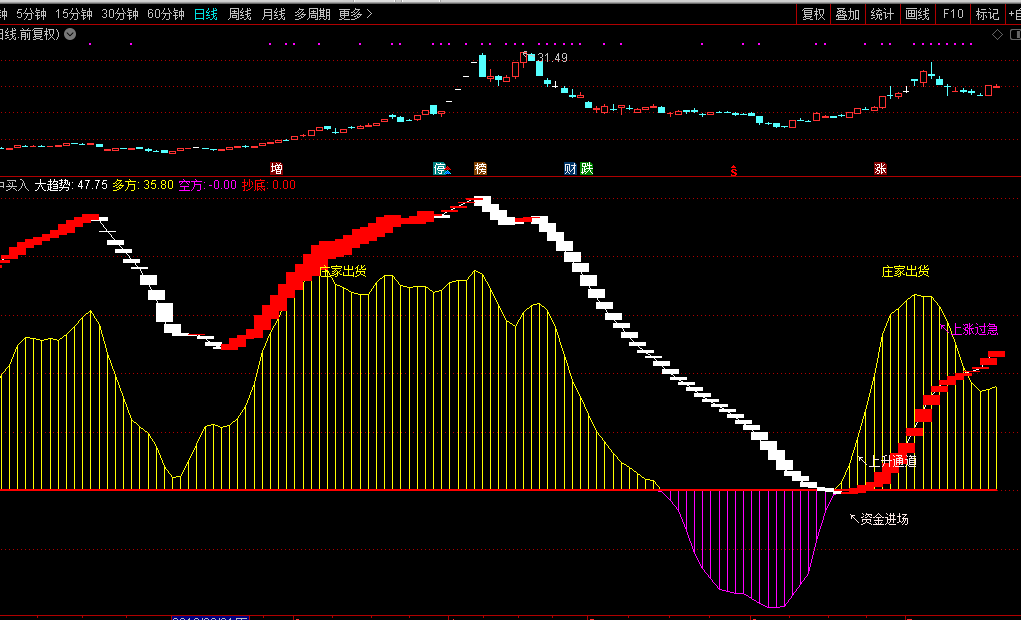This screenshot has width=1021, height=620.
Task: Click the 跌 event marker icon
Action: click(587, 169)
